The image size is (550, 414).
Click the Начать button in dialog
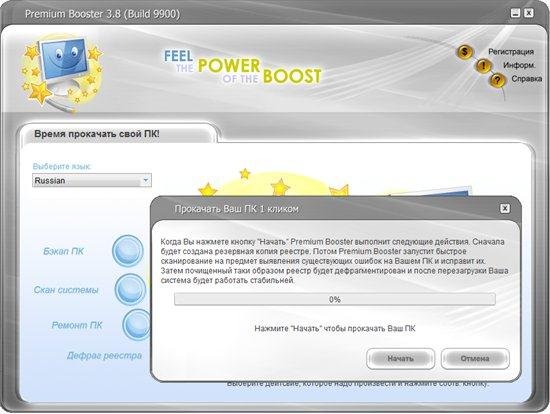pyautogui.click(x=401, y=359)
